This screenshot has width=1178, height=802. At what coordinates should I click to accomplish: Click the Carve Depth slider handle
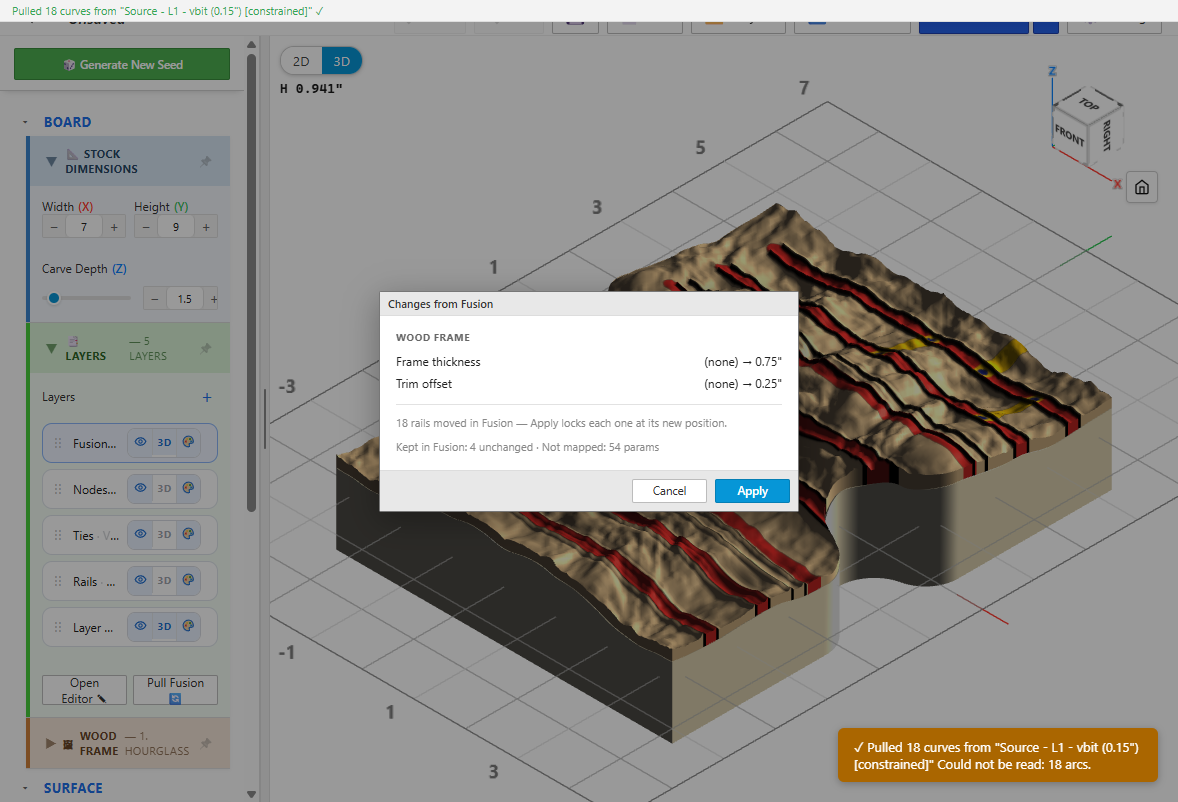[54, 298]
